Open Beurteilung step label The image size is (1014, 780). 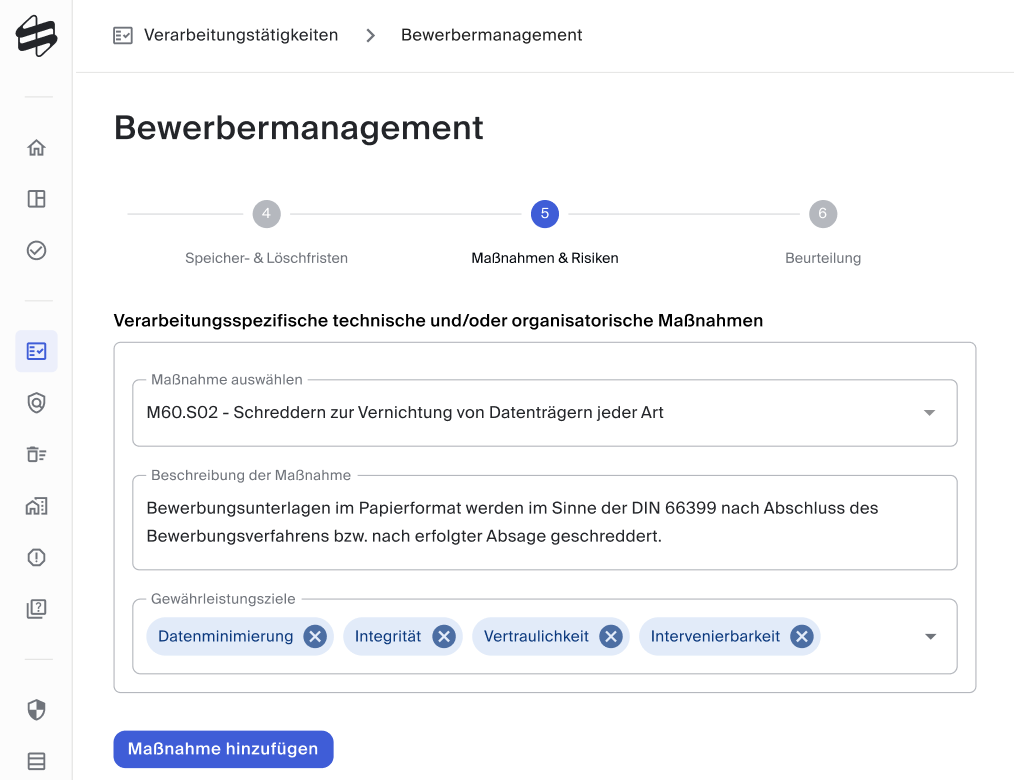823,258
